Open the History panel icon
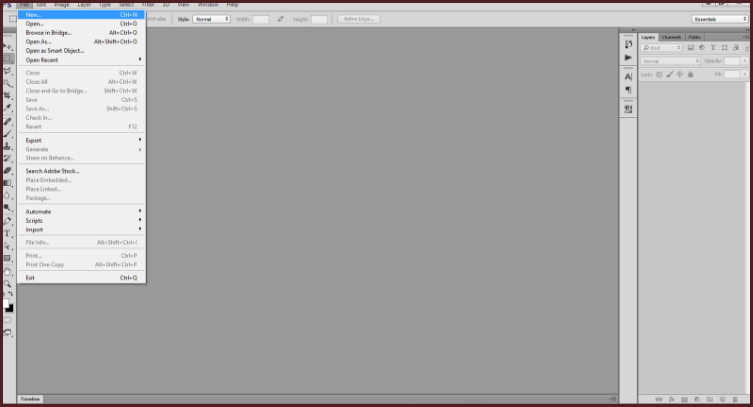Viewport: 753px width, 407px height. pyautogui.click(x=628, y=44)
